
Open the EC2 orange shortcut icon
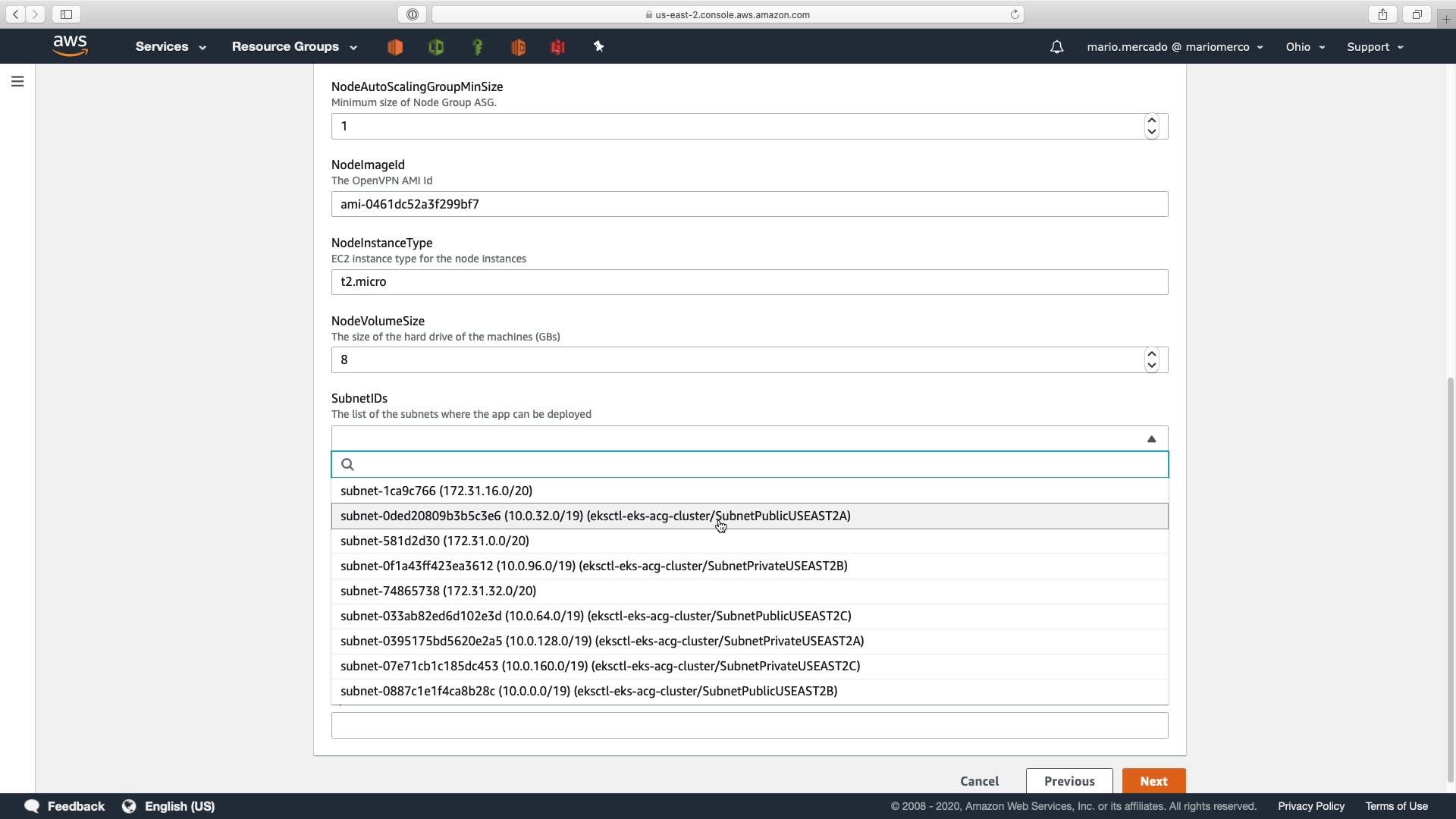click(395, 47)
